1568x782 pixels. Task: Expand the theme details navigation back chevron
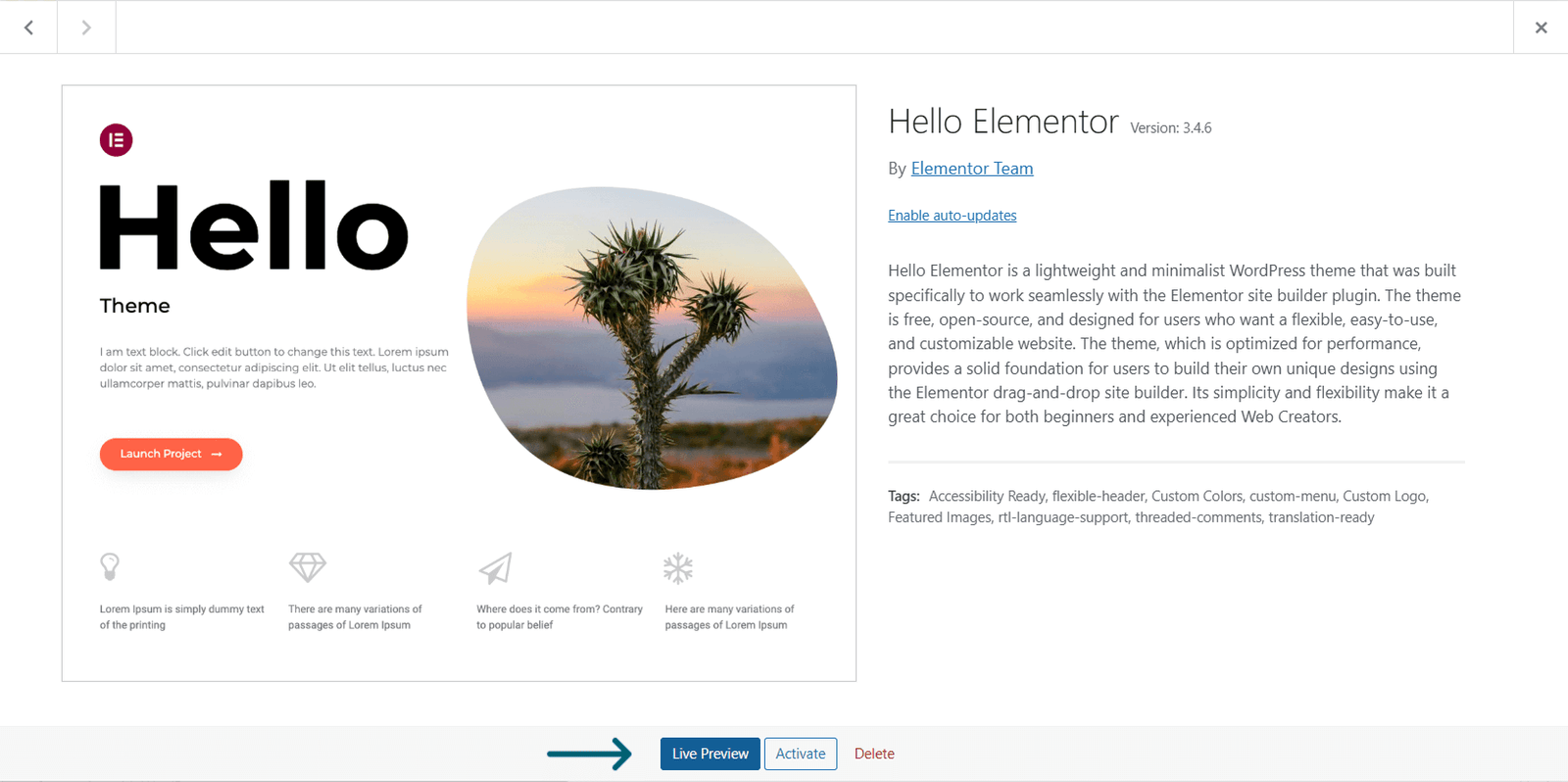[28, 26]
